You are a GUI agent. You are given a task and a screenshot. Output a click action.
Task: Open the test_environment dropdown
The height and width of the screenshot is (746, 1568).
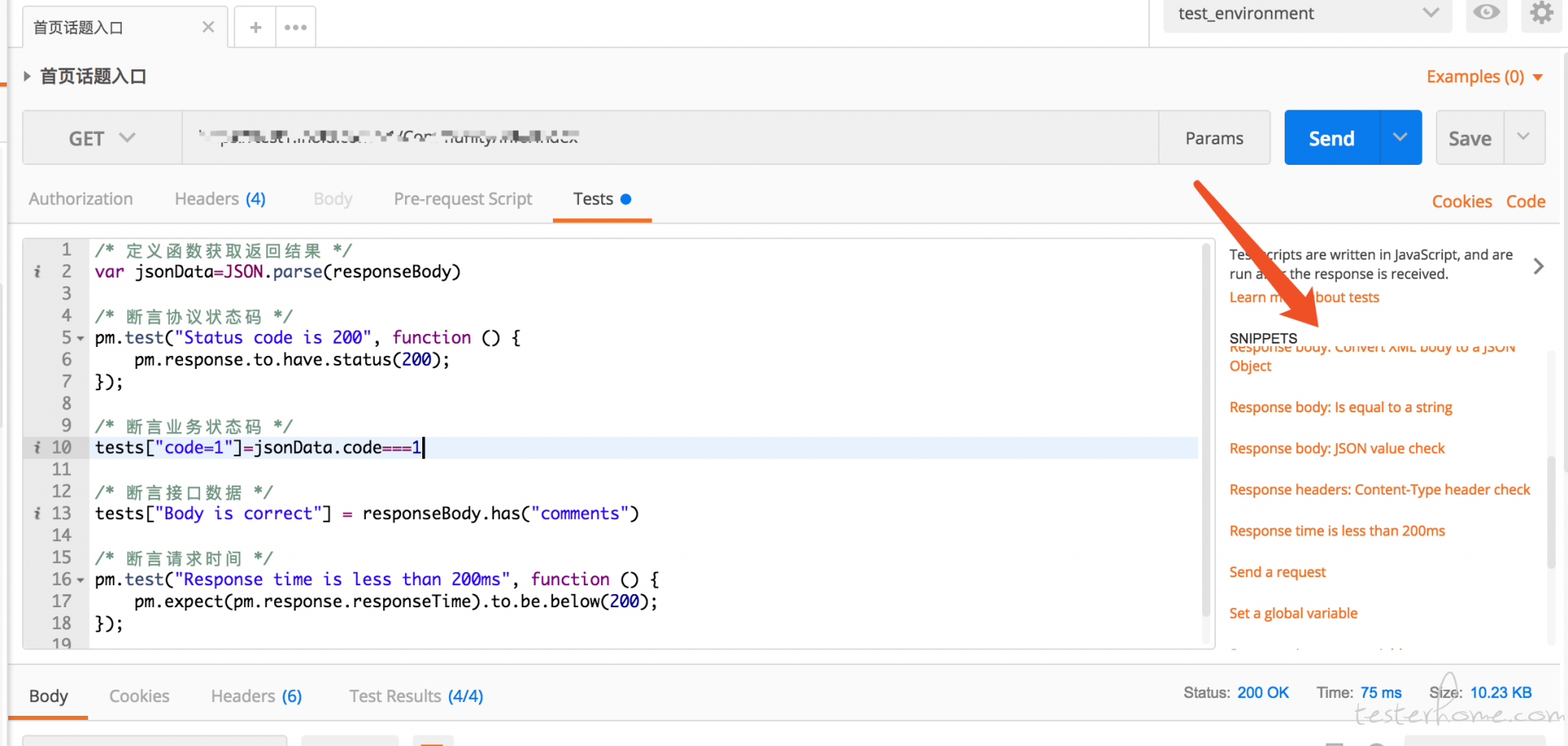[1307, 13]
